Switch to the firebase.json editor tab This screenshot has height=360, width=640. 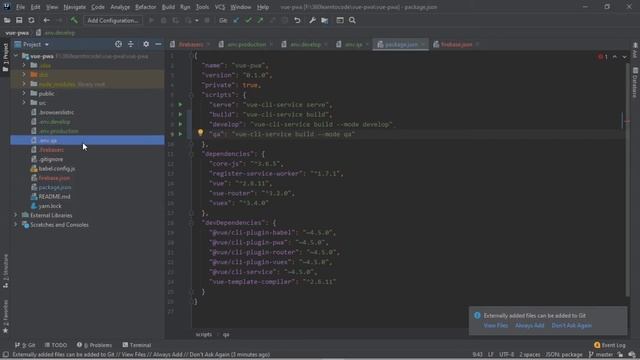click(456, 44)
